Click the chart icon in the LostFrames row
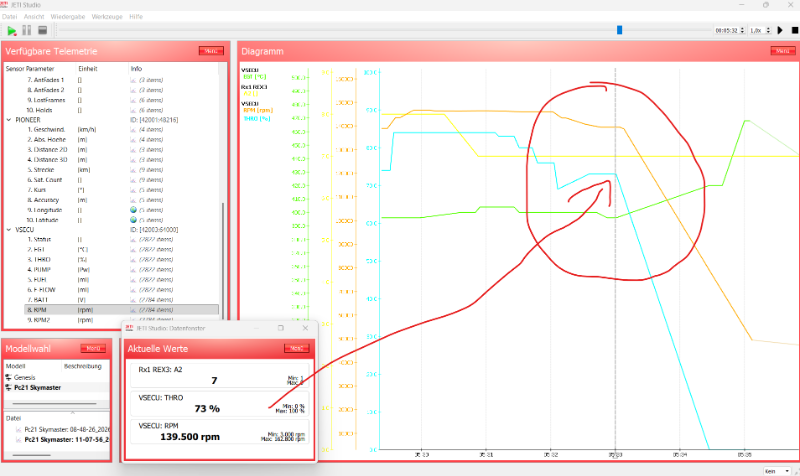 (133, 100)
